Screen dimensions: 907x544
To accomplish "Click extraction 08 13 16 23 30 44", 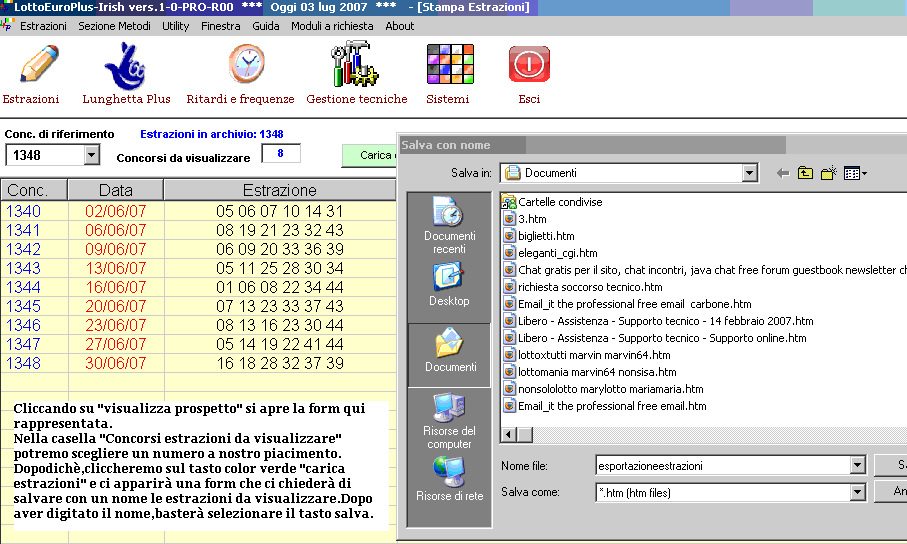I will pos(280,325).
